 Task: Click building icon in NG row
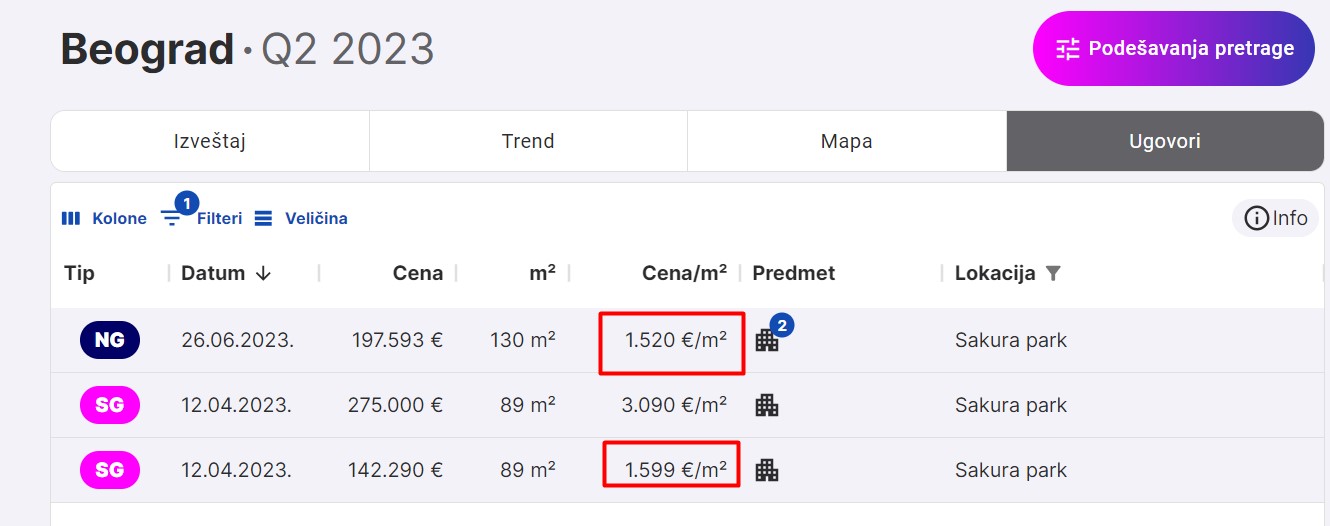pyautogui.click(x=767, y=340)
